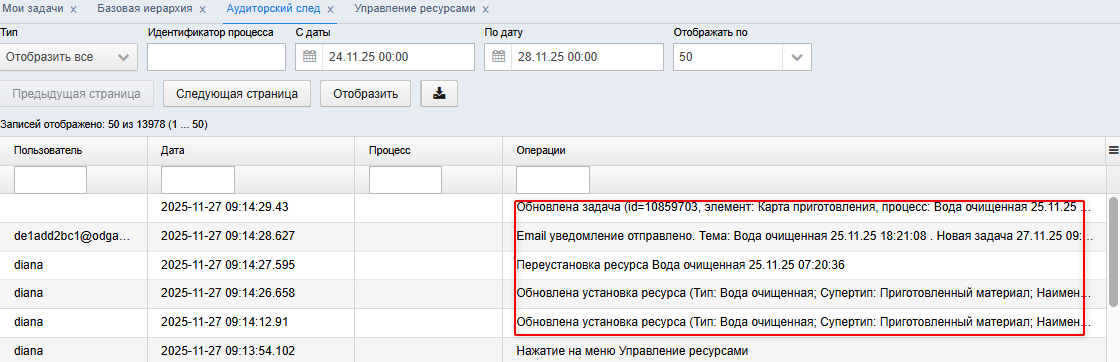This screenshot has width=1120, height=362.
Task: Click user diana in 09:14:27.595 row
Action: tap(28, 264)
